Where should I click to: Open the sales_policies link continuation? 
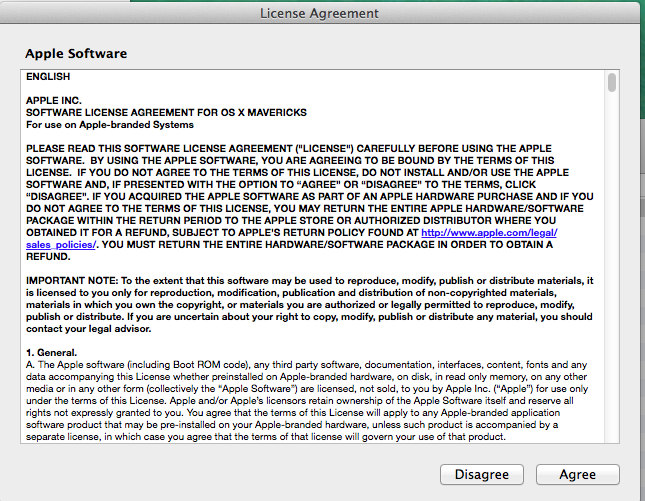coord(61,245)
